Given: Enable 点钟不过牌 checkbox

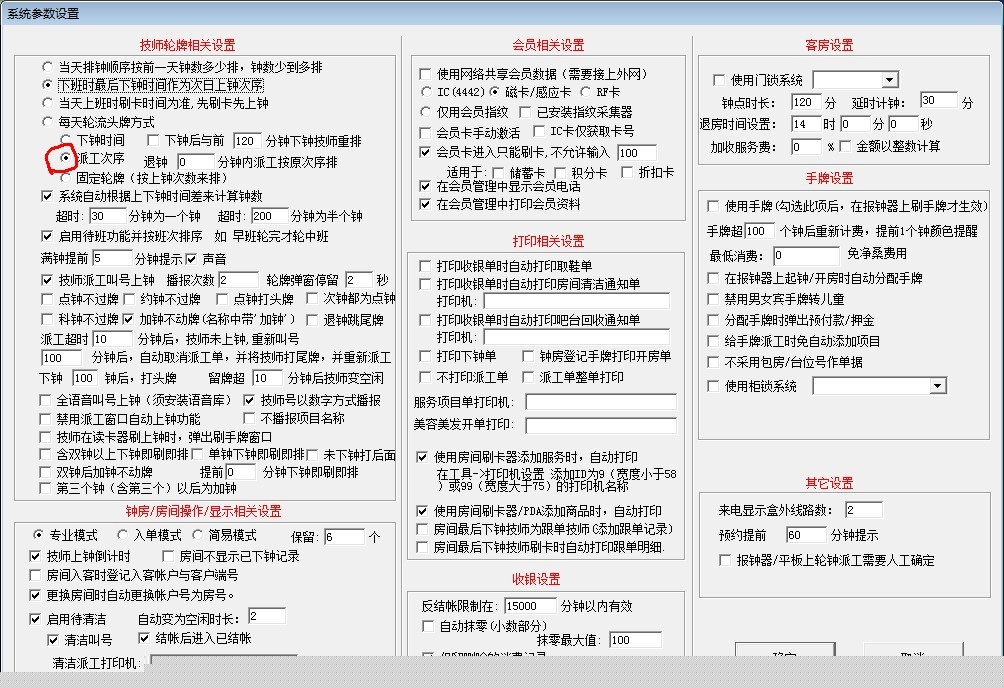Looking at the screenshot, I should [x=47, y=299].
